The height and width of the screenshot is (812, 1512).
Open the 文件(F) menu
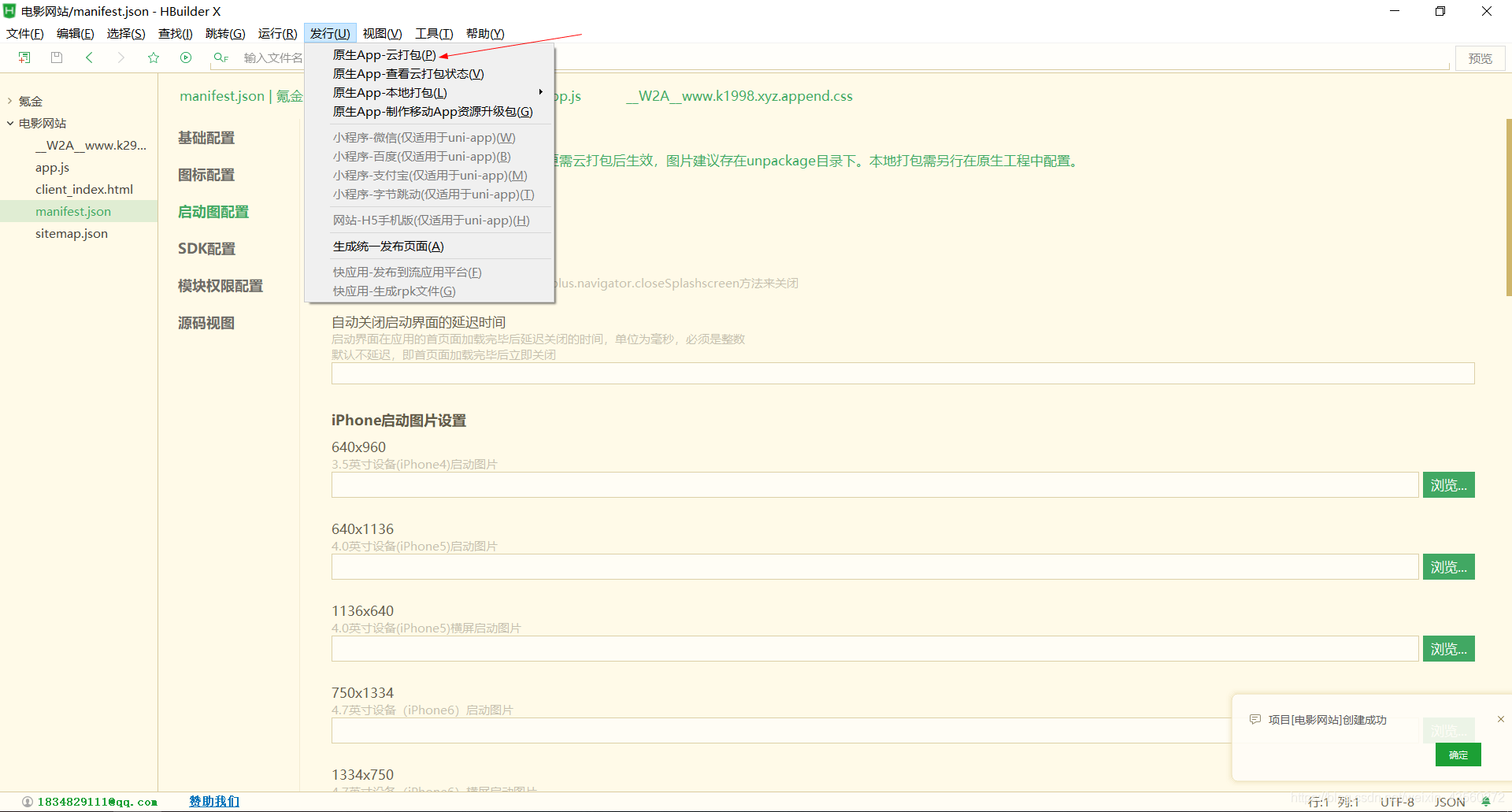click(25, 33)
